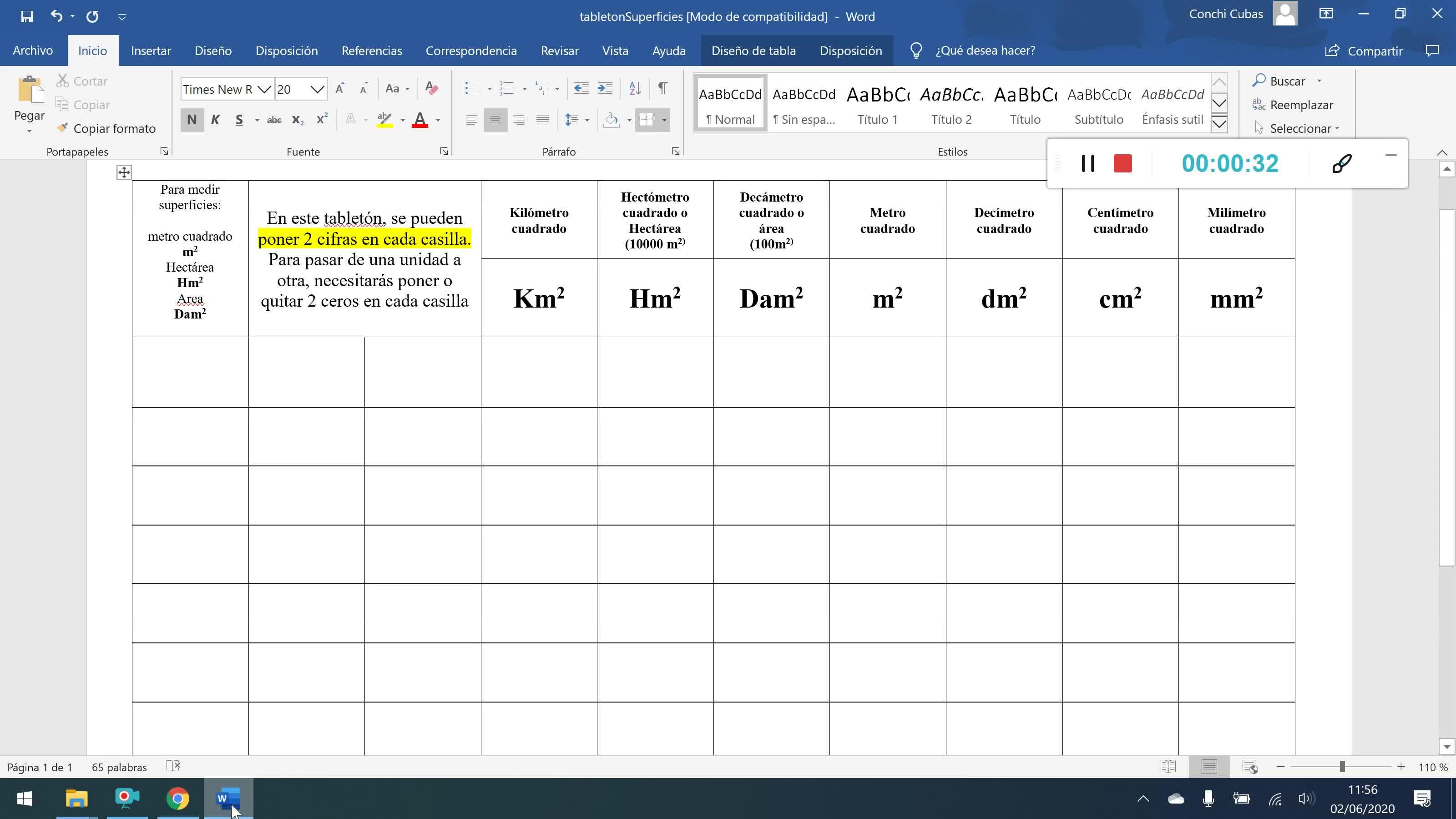Open the font size dropdown
This screenshot has height=819, width=1456.
[x=317, y=89]
